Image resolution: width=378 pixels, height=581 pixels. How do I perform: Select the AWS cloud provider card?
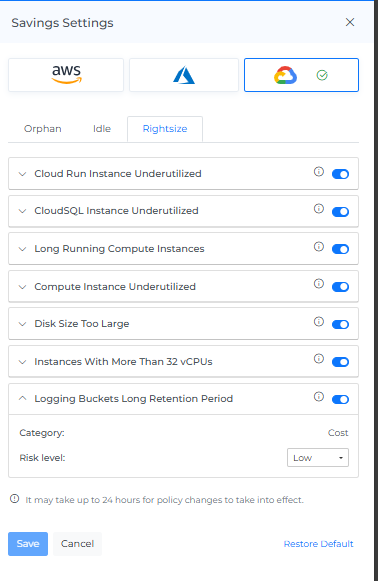click(66, 75)
